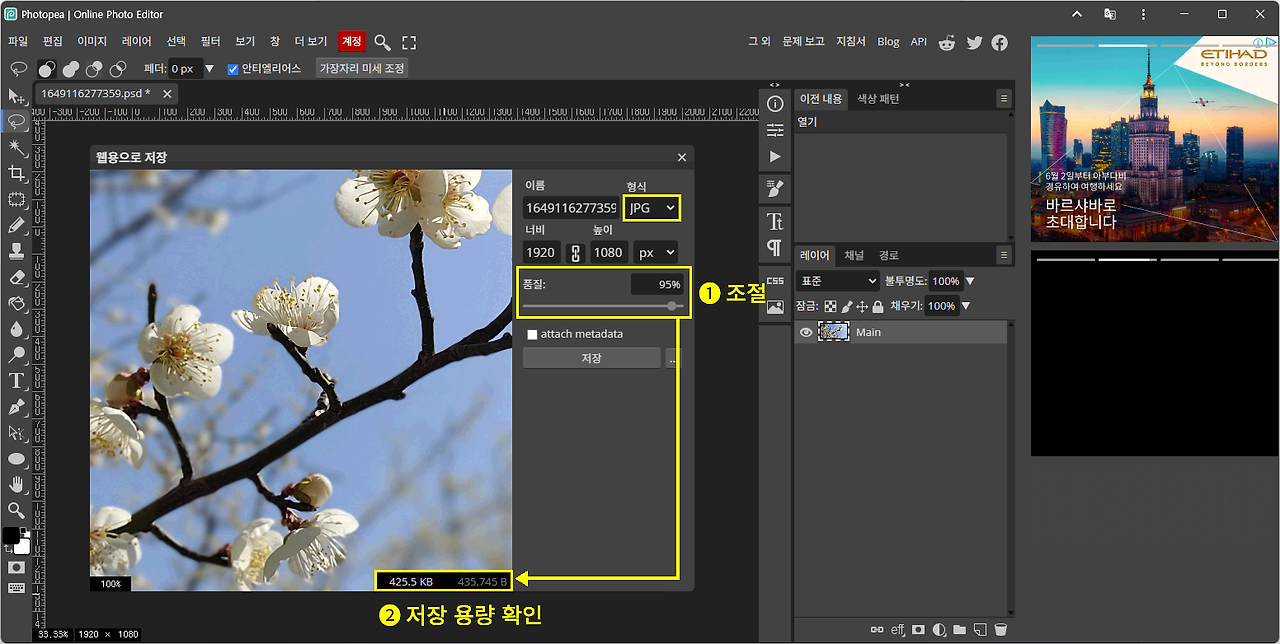
Task: Toggle the anti-alias checkbox
Action: tap(233, 69)
